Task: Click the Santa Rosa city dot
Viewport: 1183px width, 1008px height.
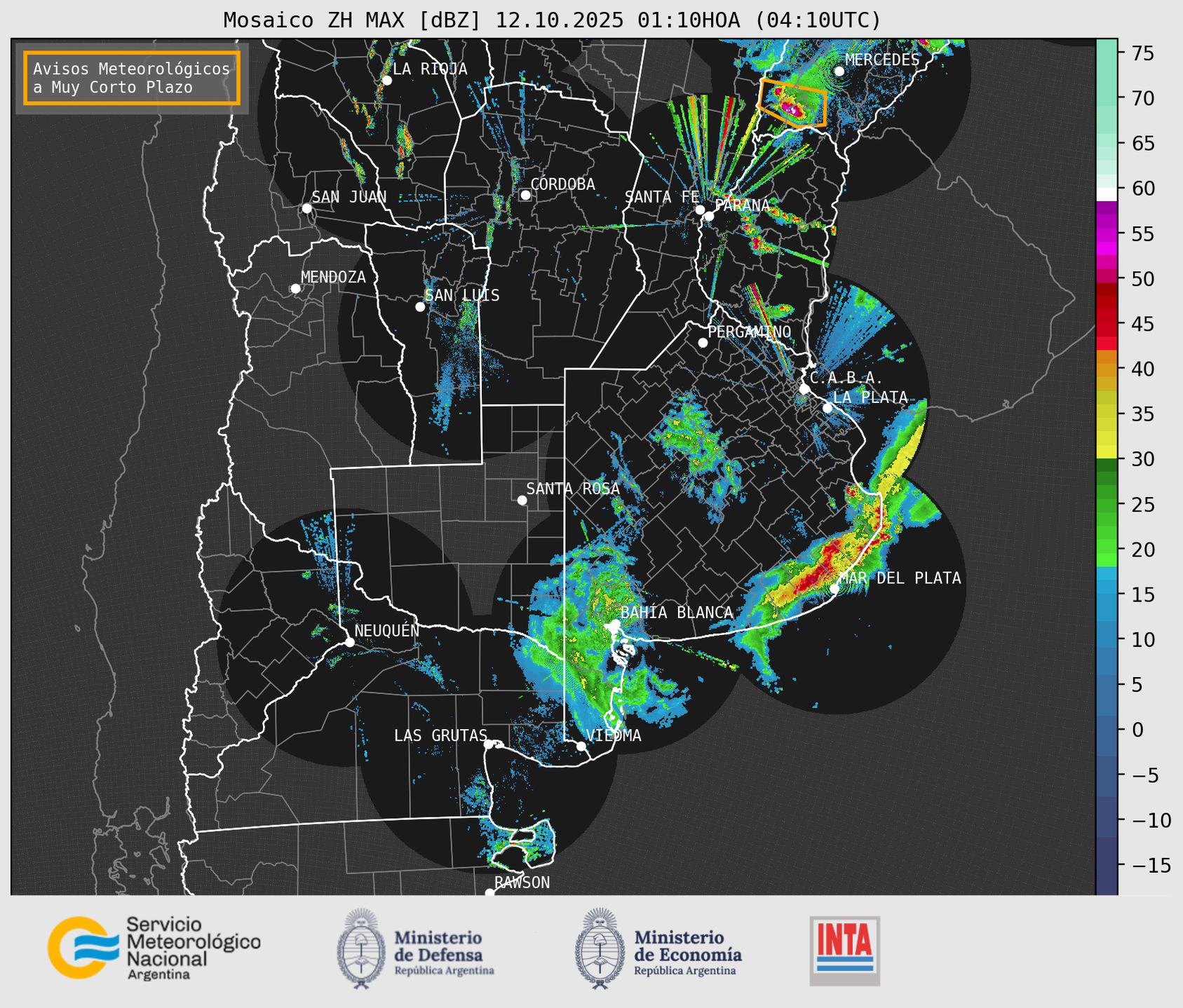Action: (x=522, y=500)
